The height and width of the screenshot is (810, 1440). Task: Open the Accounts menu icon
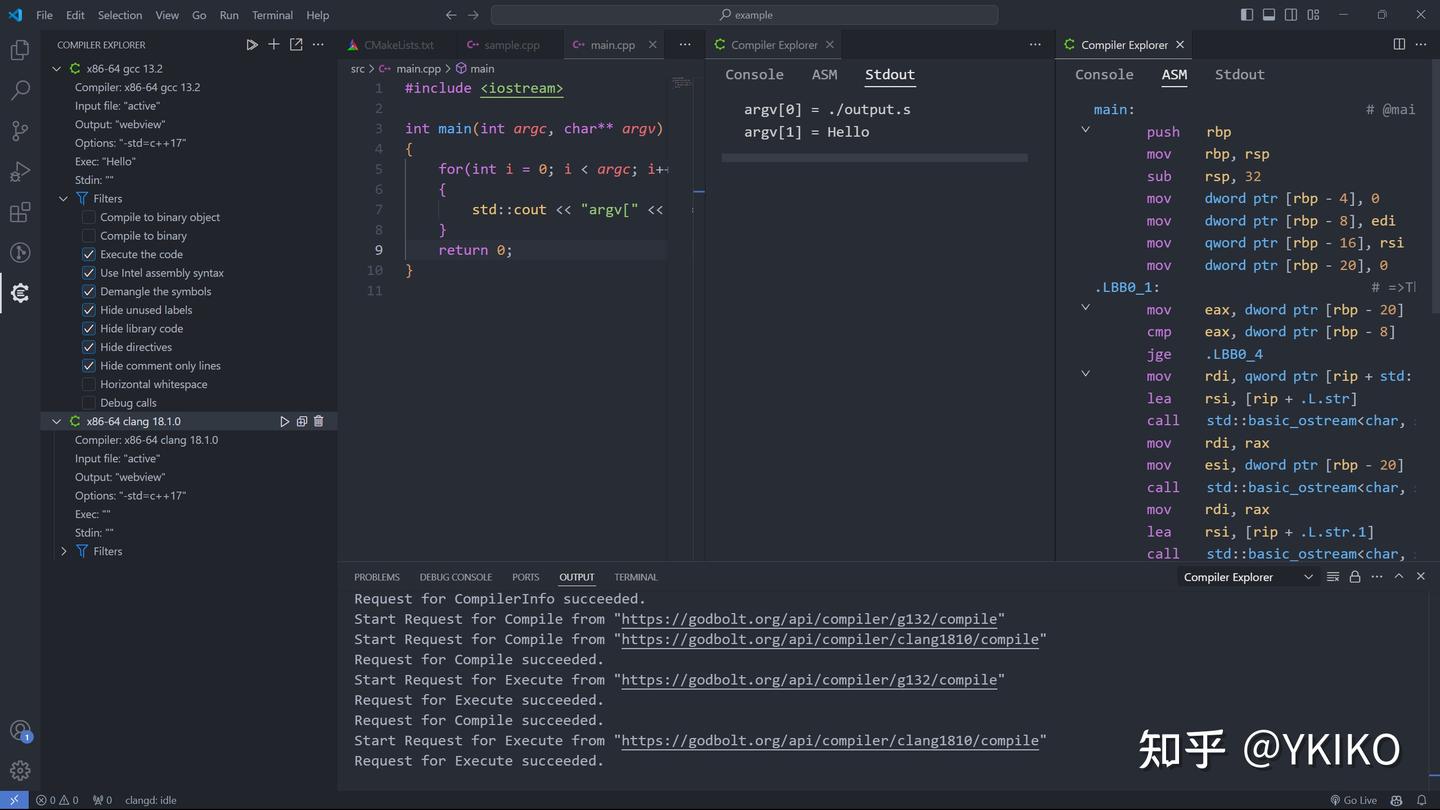click(x=20, y=731)
